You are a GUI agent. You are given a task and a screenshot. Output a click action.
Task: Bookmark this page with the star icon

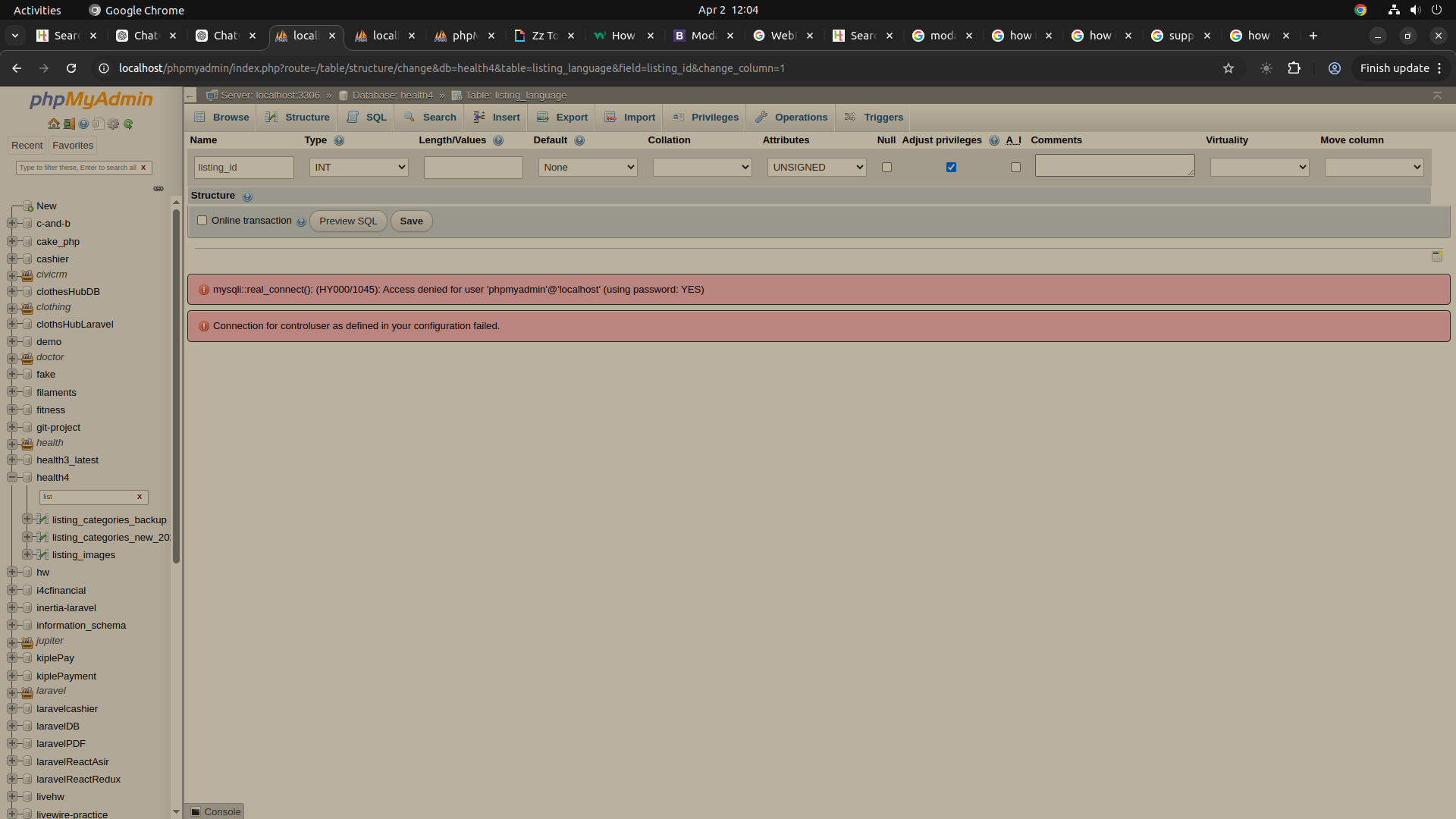(1228, 68)
